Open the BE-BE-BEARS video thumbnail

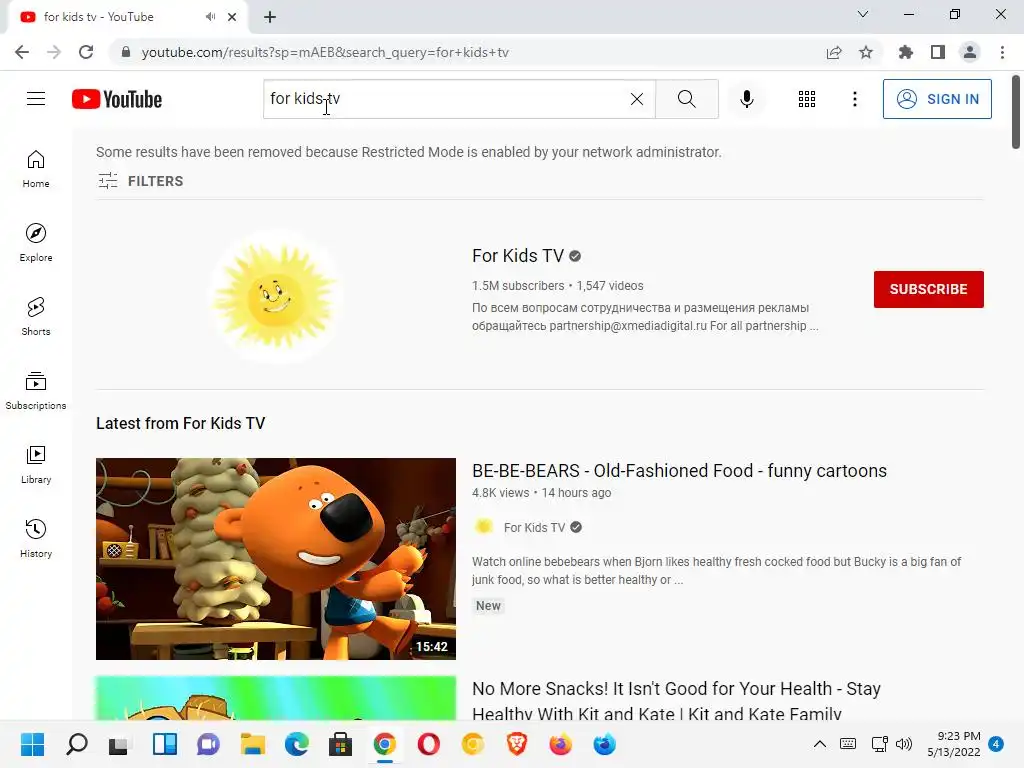click(x=276, y=558)
